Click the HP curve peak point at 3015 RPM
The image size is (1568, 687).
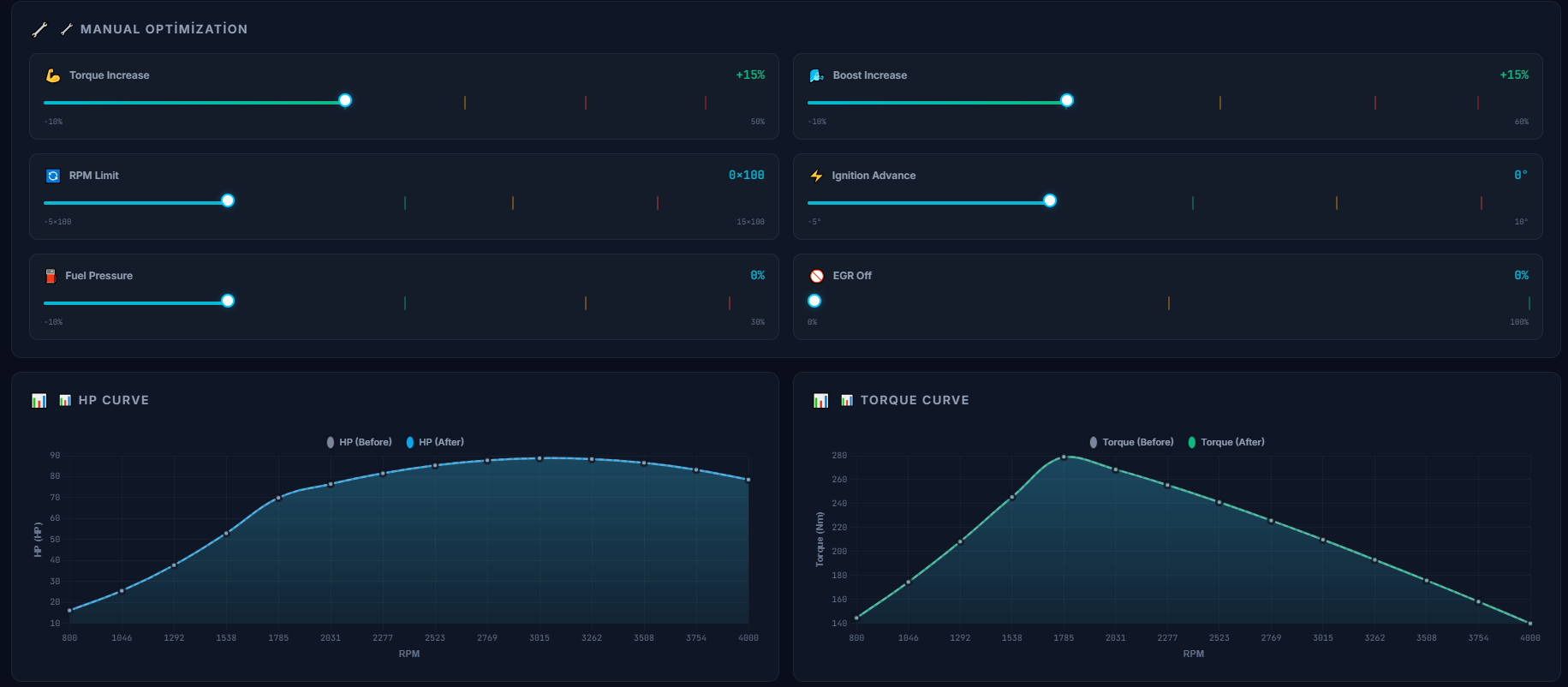point(540,458)
